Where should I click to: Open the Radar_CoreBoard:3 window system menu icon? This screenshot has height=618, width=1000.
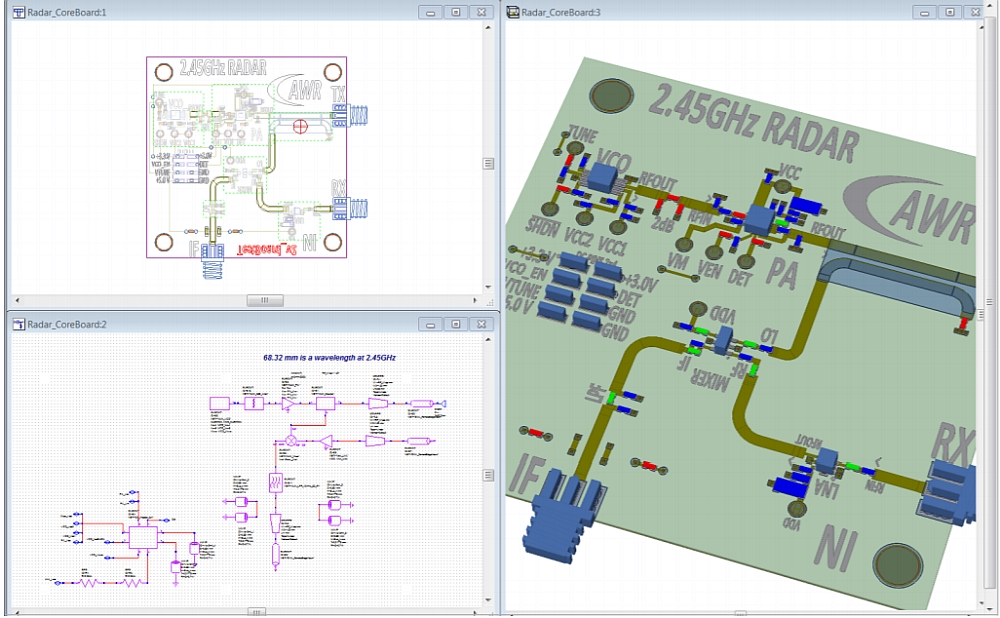pos(513,12)
